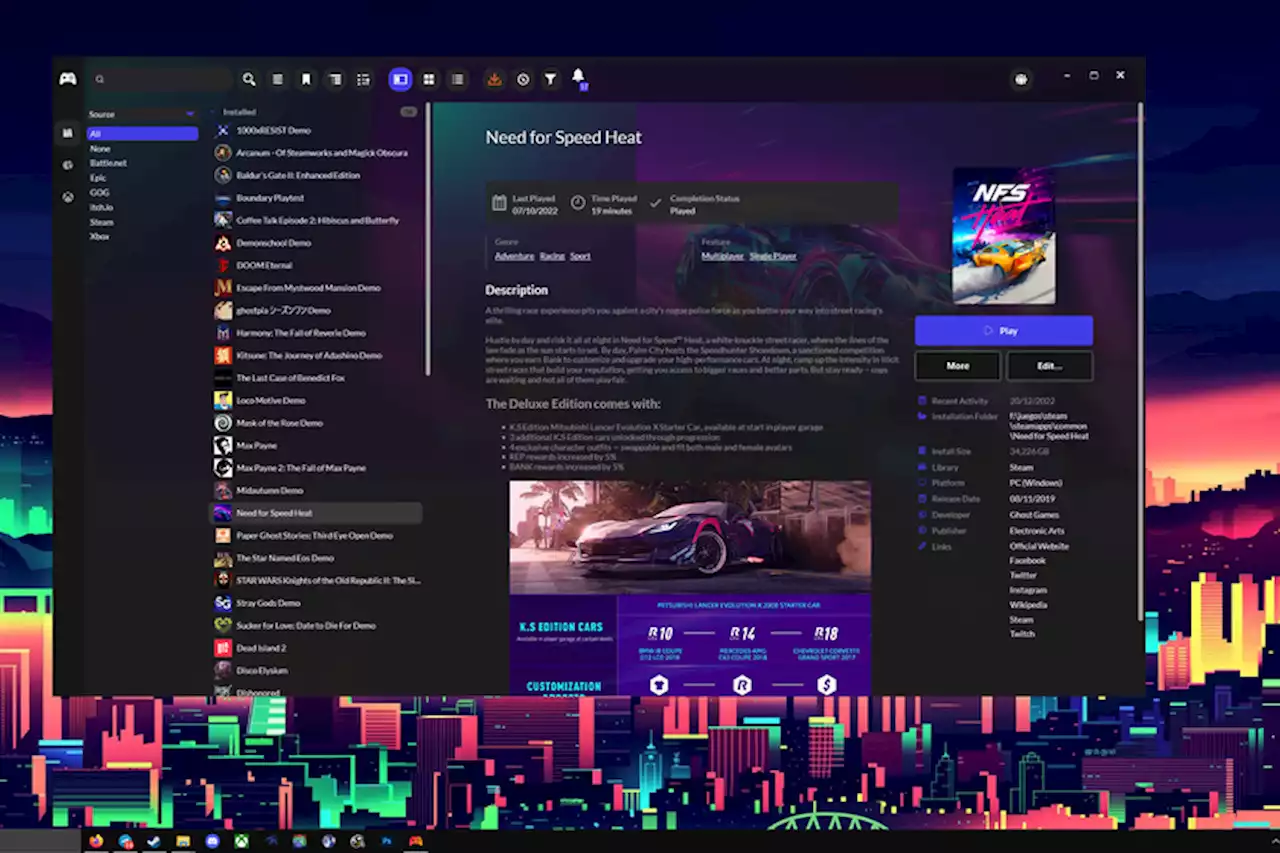Select DOOM Eternal in the game list
Viewport: 1280px width, 853px height.
[x=315, y=265]
